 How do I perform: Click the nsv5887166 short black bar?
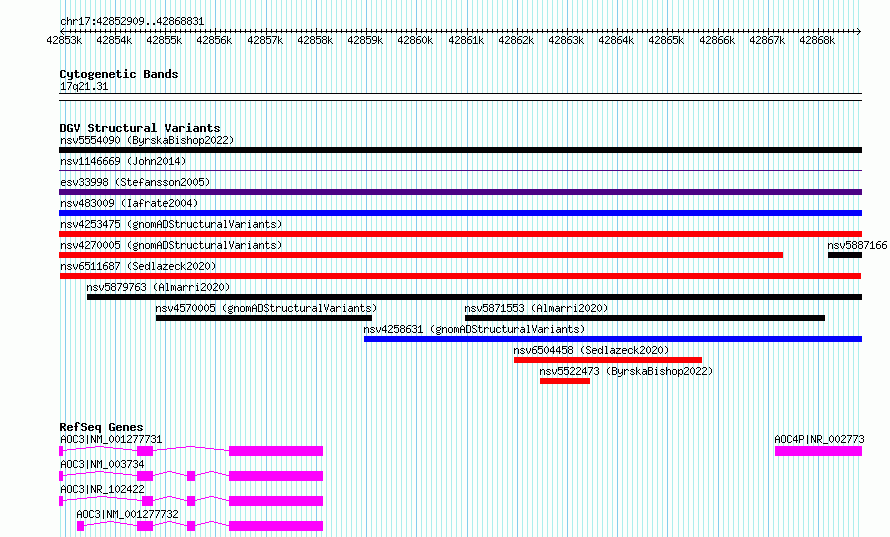845,255
